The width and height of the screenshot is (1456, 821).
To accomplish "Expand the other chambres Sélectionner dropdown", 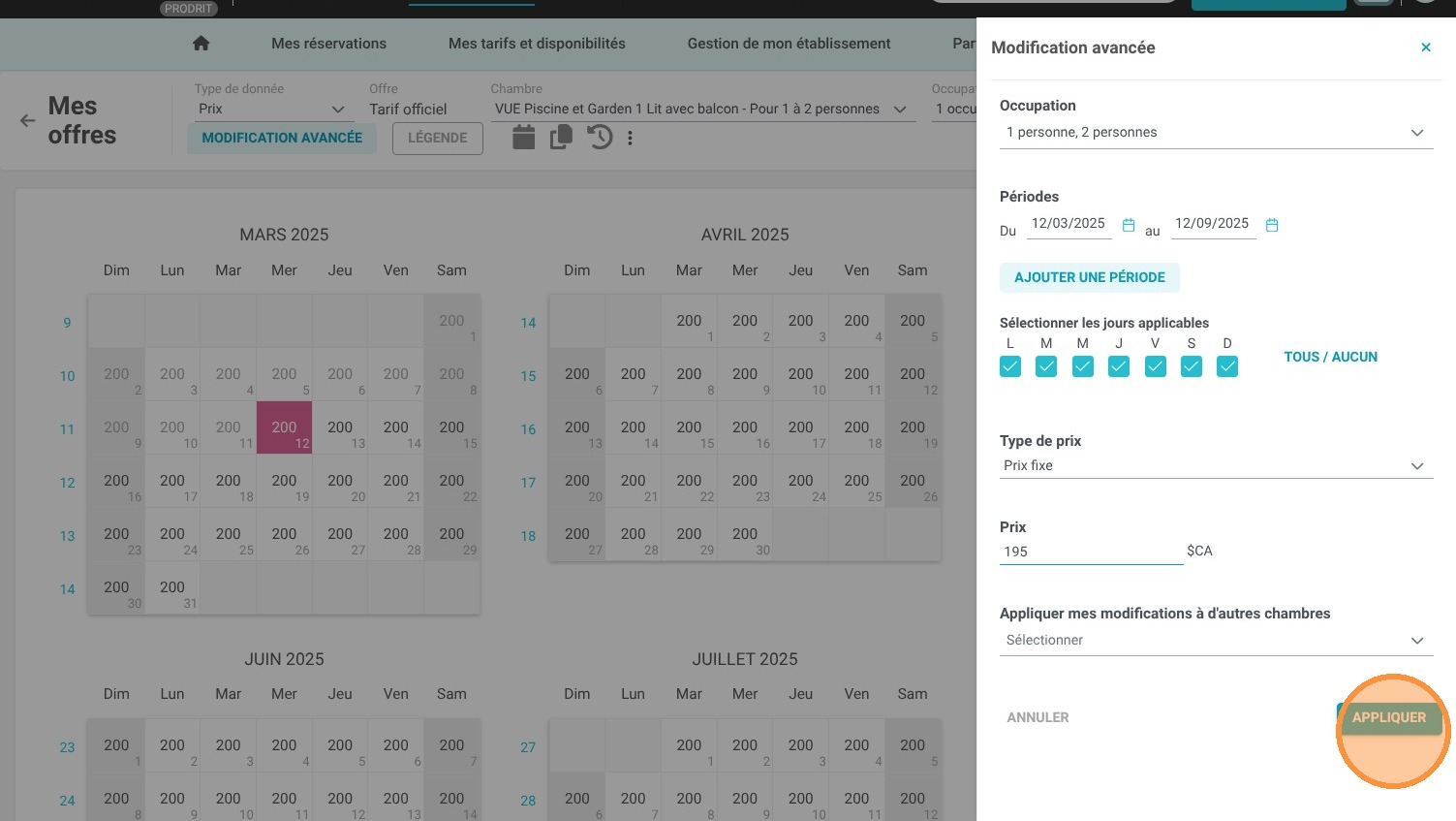I will pos(1216,641).
